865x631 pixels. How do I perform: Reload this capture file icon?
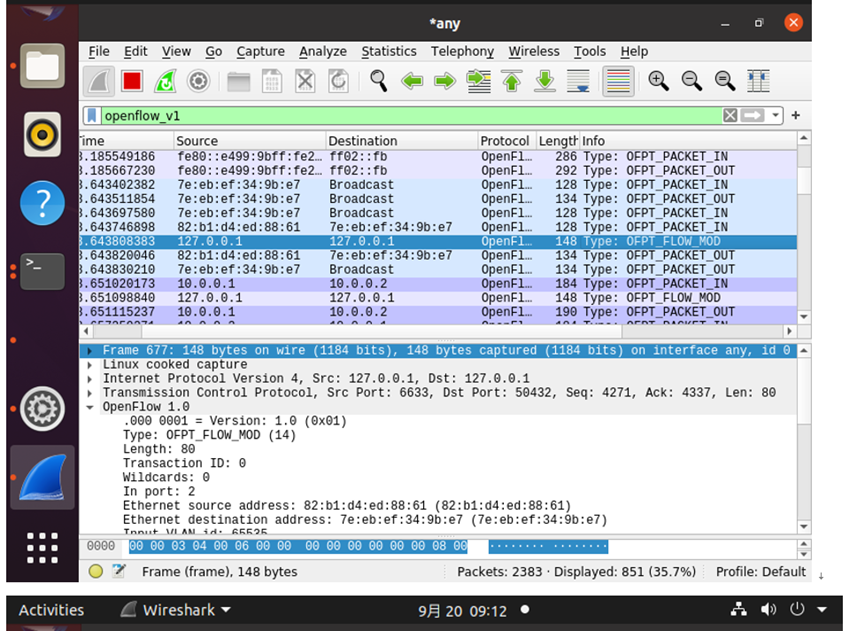[339, 81]
